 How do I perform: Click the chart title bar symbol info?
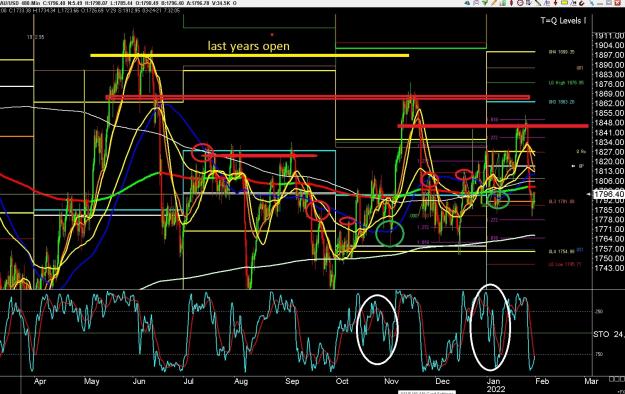(x=118, y=3)
